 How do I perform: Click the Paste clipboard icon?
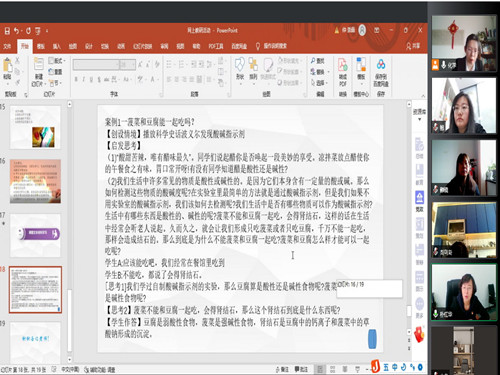7,65
